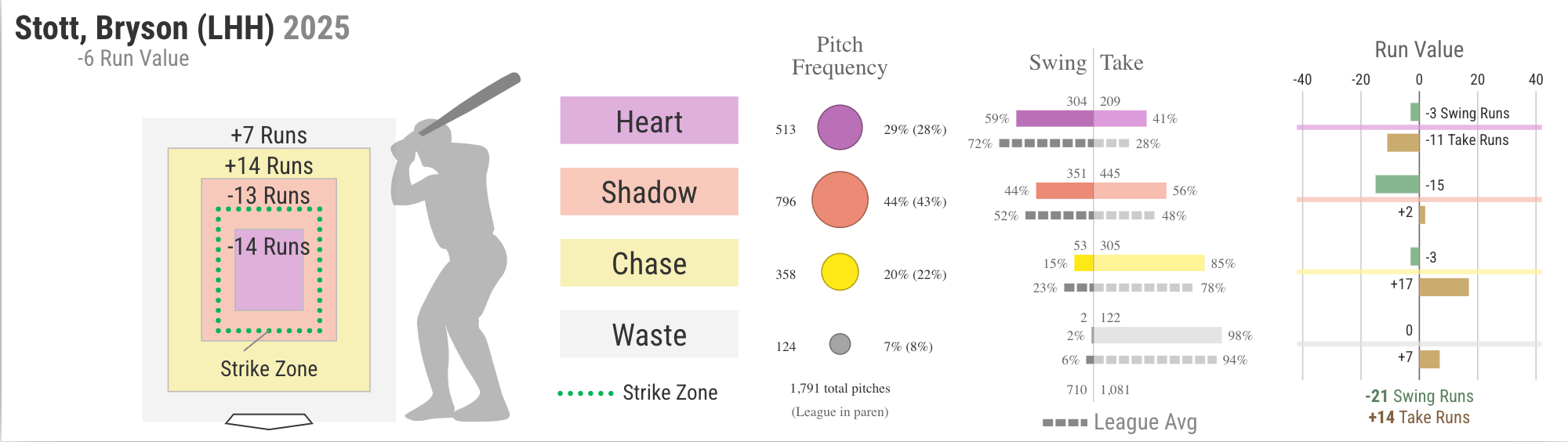Click the Heart 59% swing bar

[1054, 118]
